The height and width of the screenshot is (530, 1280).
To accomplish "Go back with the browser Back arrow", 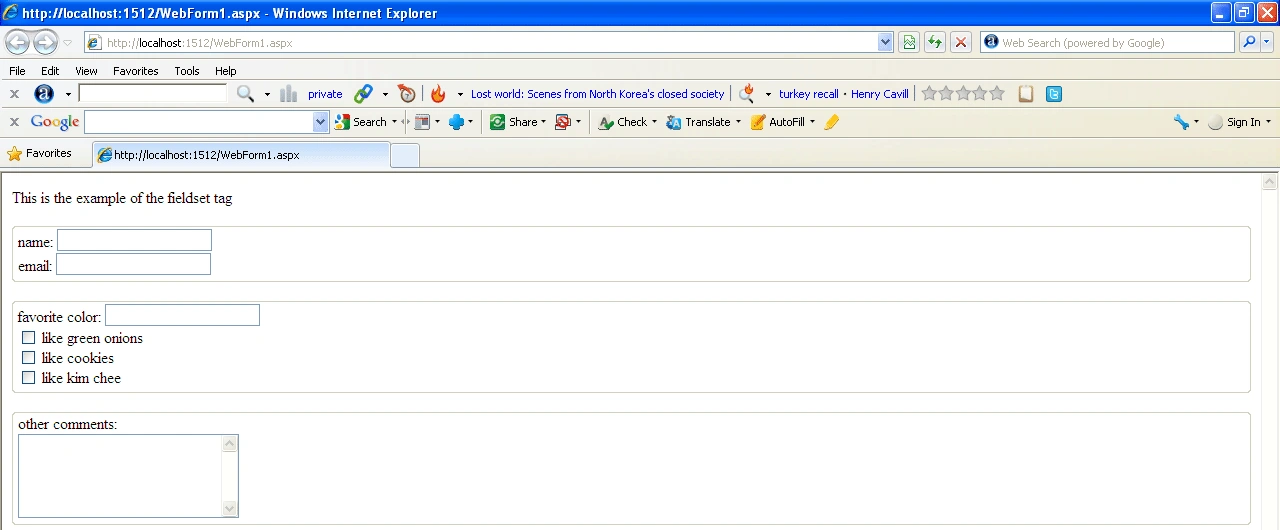I will coord(18,42).
